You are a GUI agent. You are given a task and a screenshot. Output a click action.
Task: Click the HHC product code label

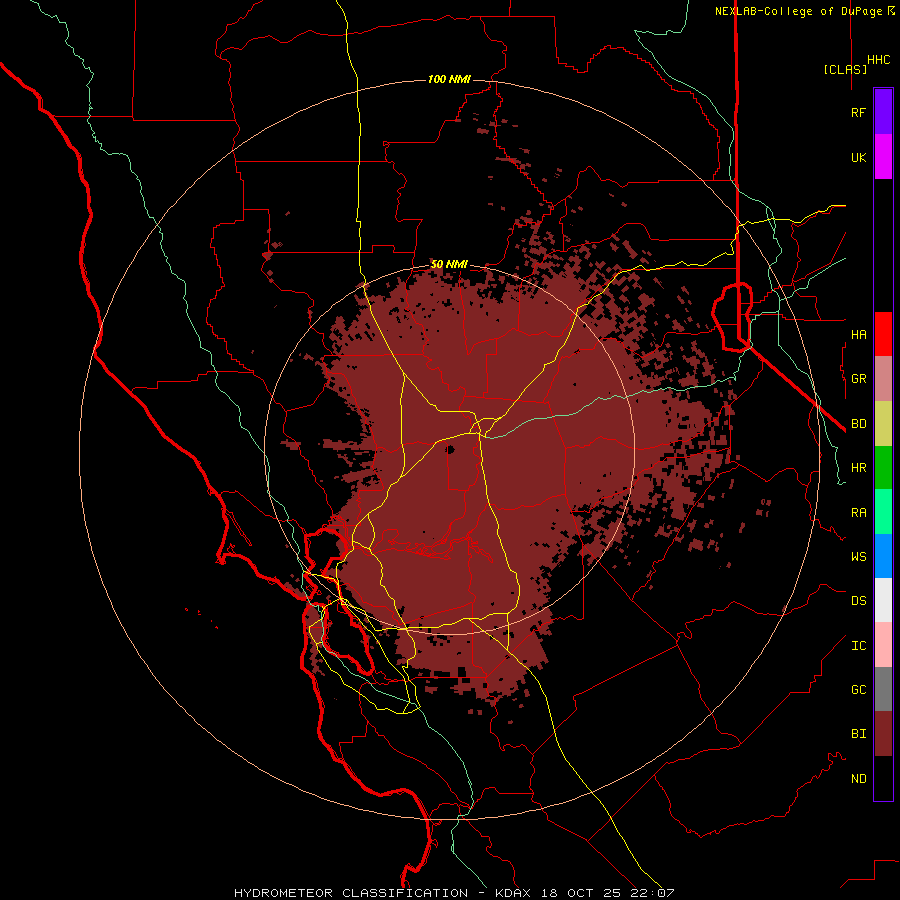(x=878, y=60)
